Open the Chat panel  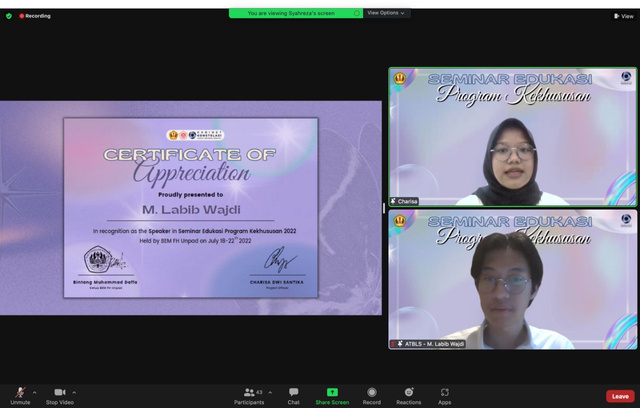tap(294, 393)
